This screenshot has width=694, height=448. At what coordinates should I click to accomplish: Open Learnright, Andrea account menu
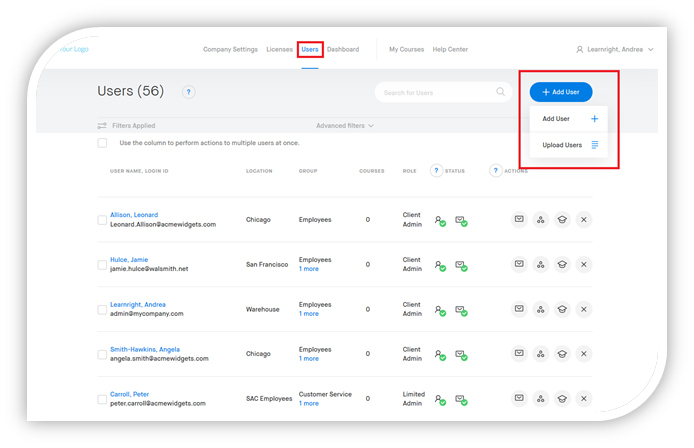coord(615,50)
